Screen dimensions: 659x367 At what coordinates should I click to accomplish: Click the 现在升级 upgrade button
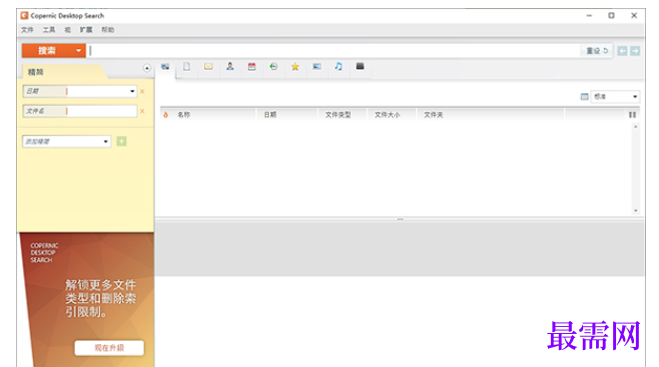coord(109,348)
